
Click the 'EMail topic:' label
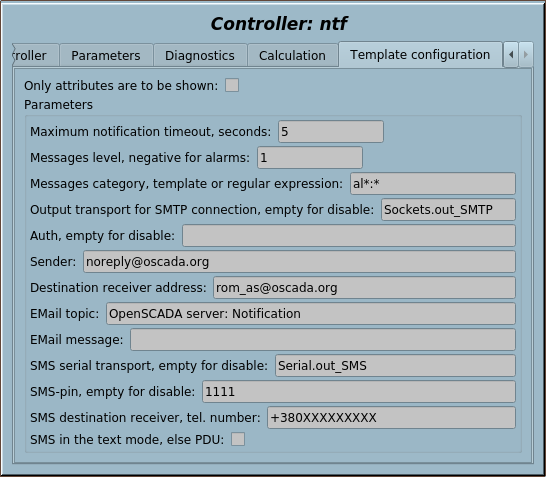pos(65,314)
